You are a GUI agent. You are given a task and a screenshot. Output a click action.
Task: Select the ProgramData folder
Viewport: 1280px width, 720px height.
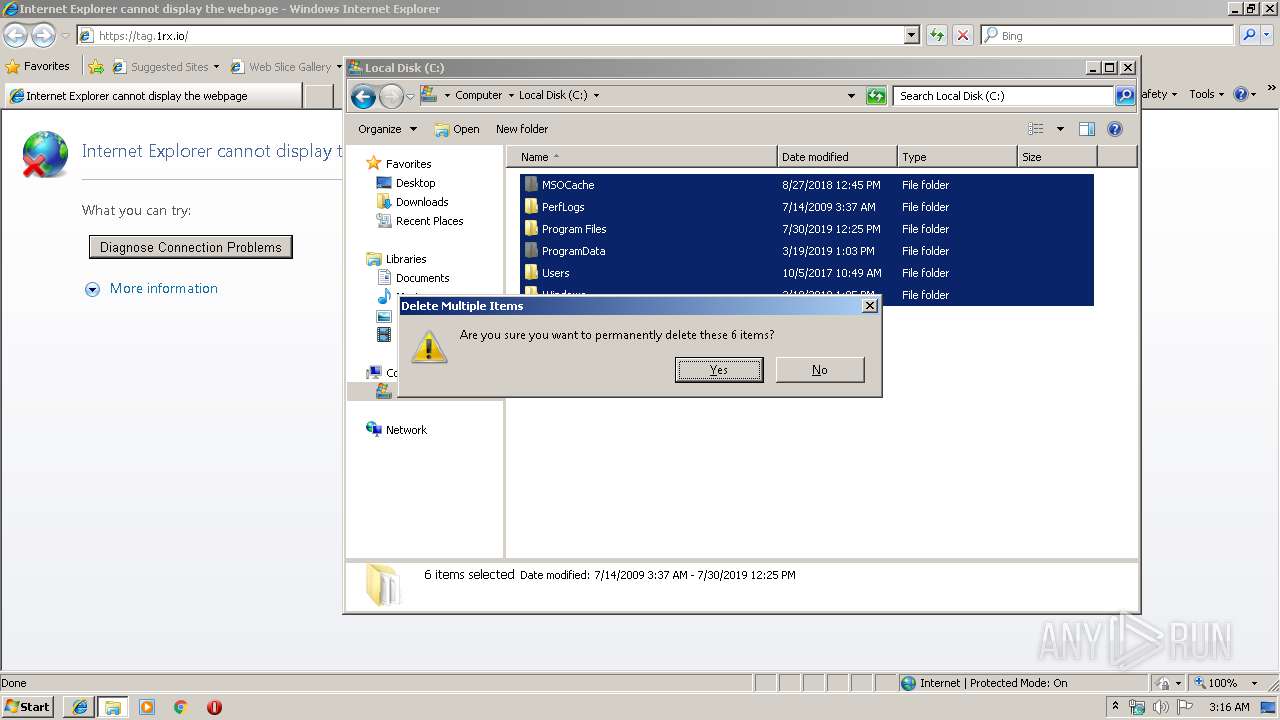point(806,251)
